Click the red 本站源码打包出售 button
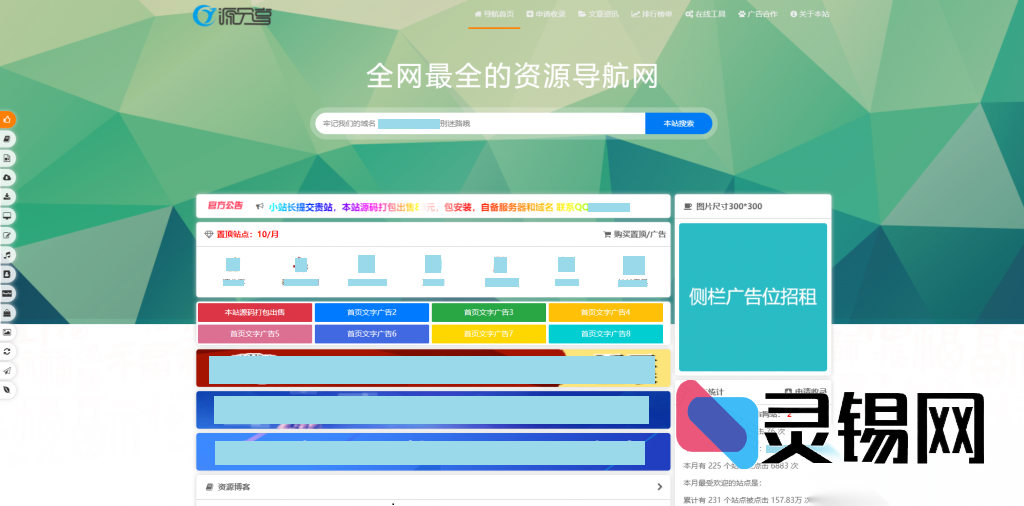The height and width of the screenshot is (506, 1024). [x=255, y=312]
